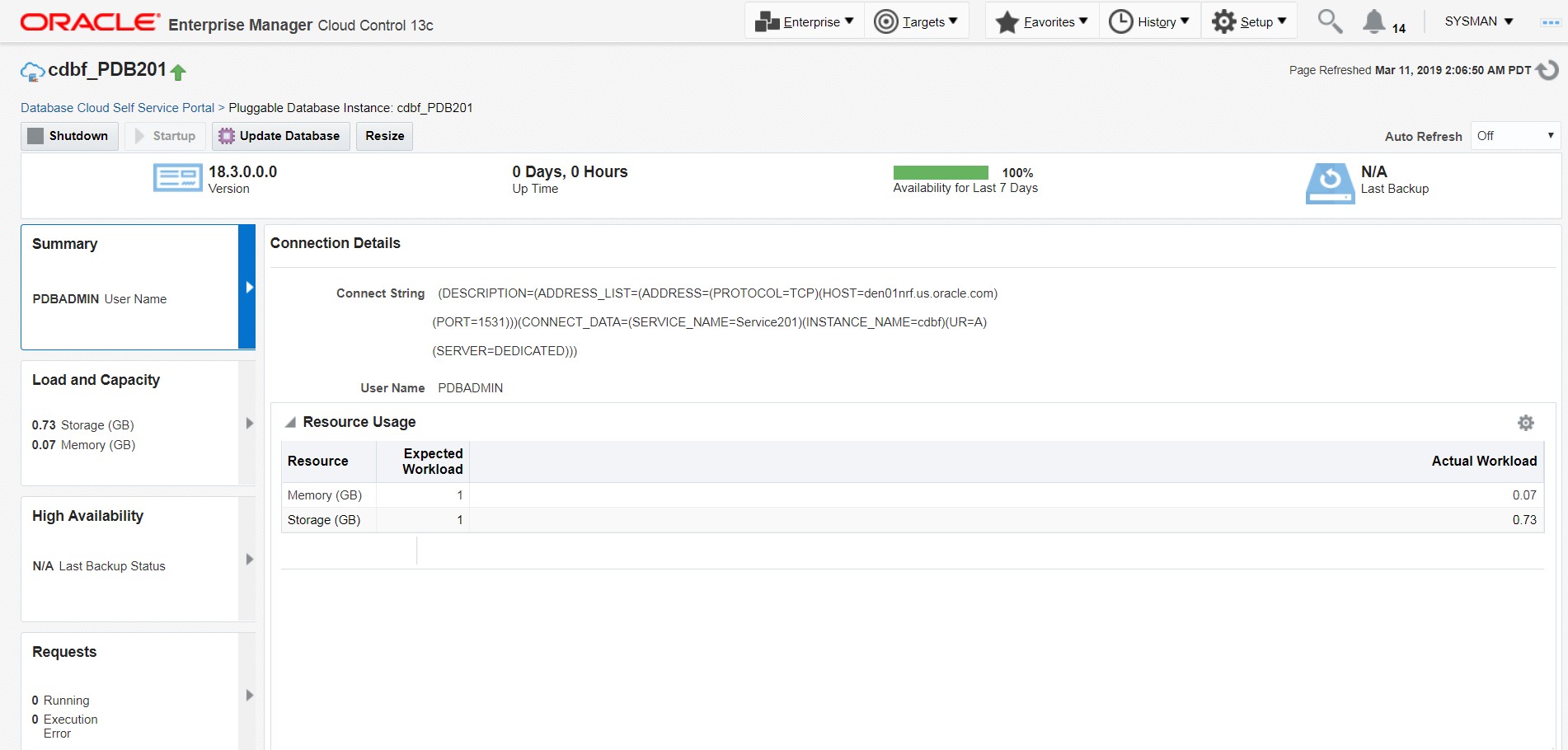Click the PDBADMIN value under Connection Details
This screenshot has width=1568, height=750.
click(x=470, y=388)
